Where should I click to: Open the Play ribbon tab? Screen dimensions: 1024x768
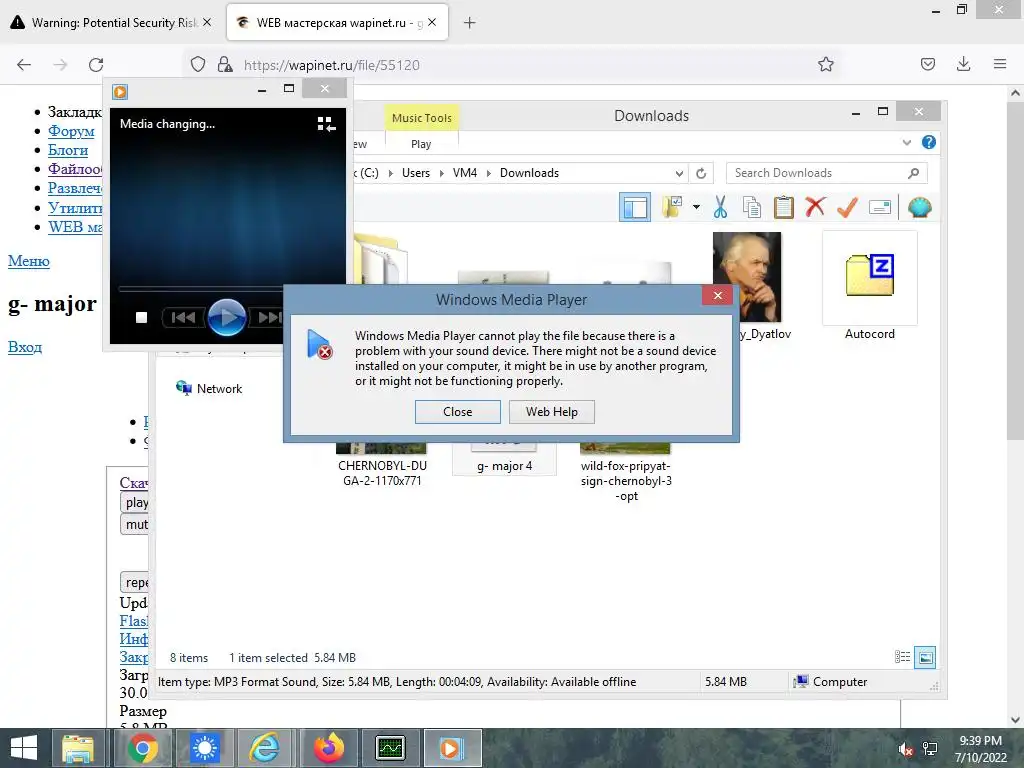[x=421, y=144]
